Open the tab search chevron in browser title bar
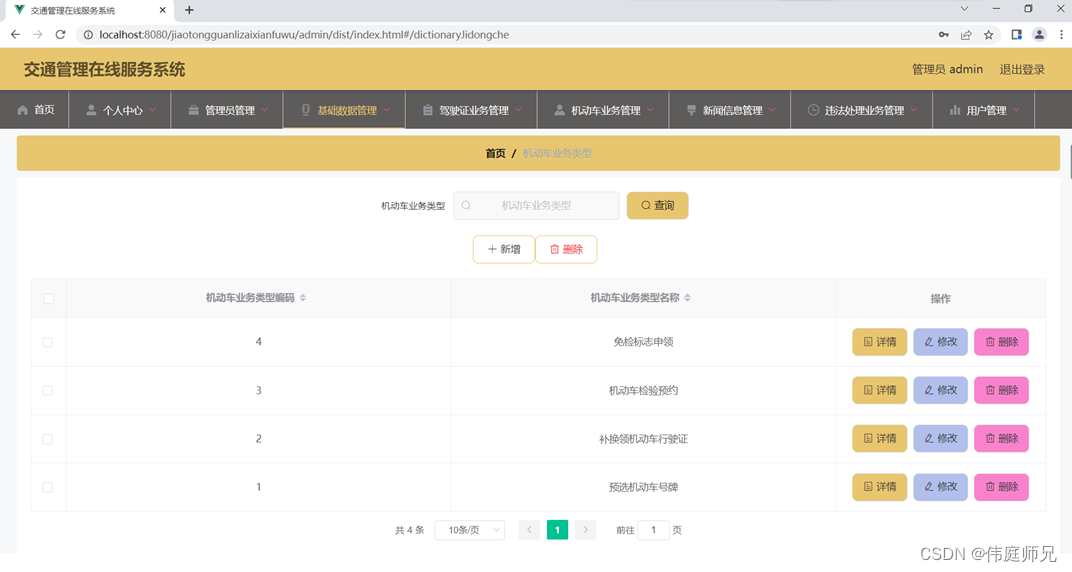 [x=964, y=9]
